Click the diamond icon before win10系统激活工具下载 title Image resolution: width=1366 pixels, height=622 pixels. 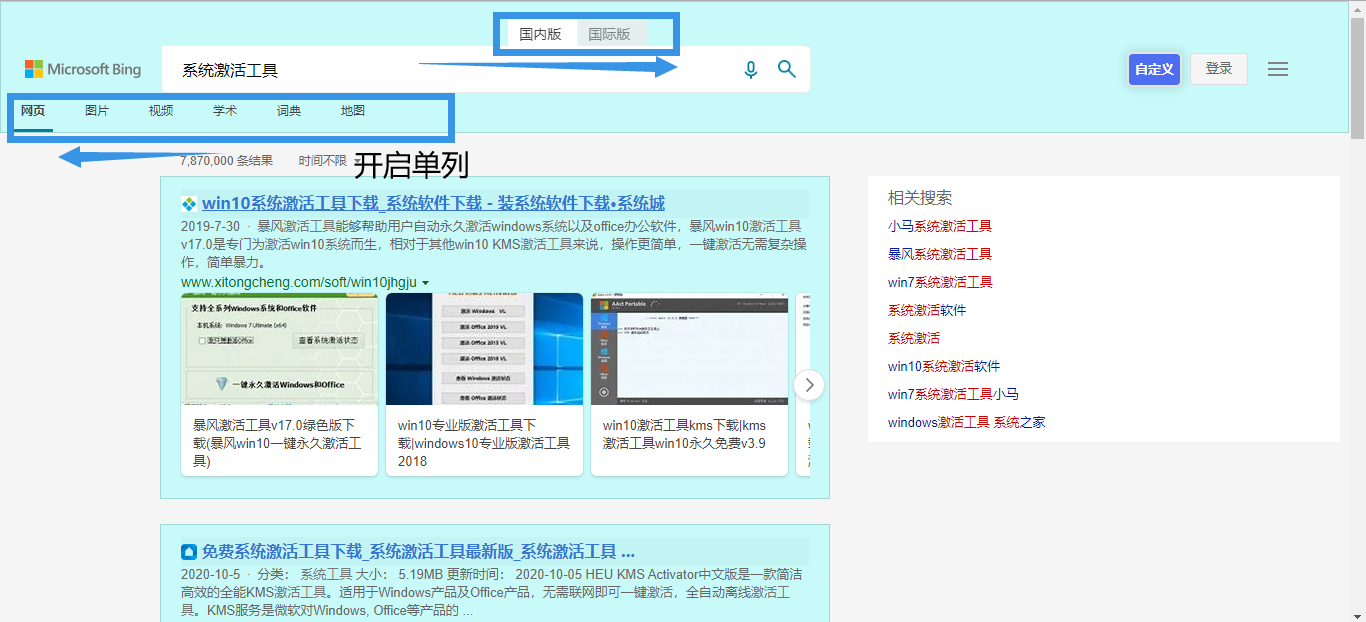tap(186, 204)
